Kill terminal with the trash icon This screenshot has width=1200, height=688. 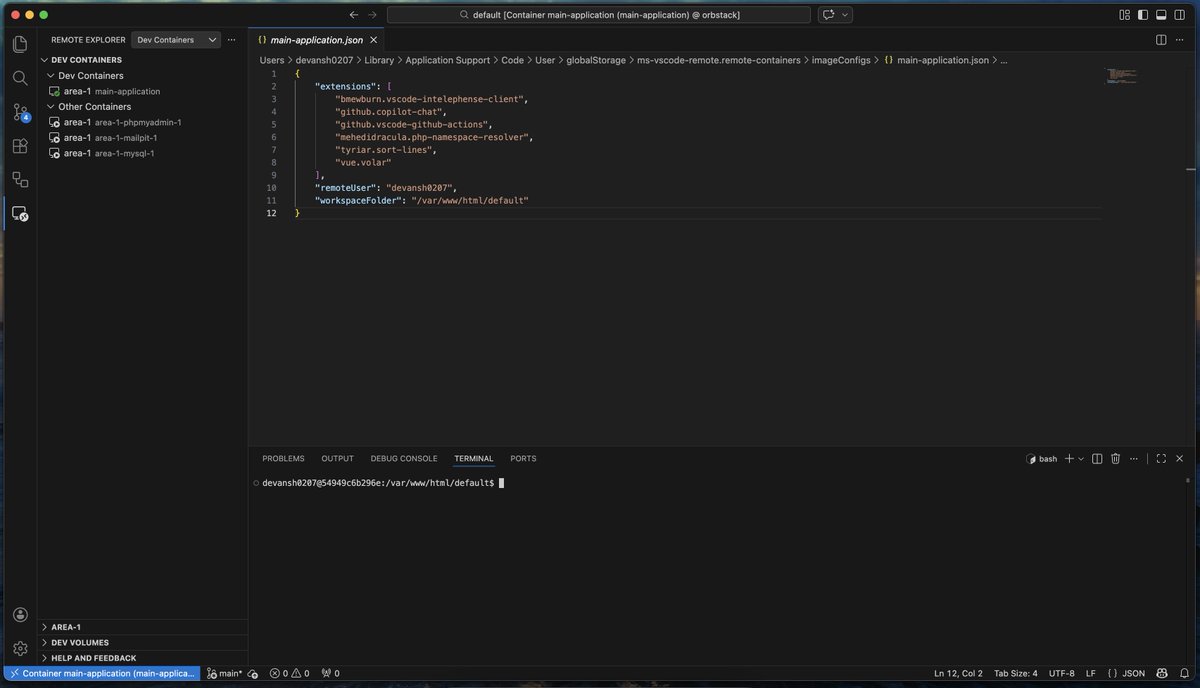pyautogui.click(x=1116, y=459)
